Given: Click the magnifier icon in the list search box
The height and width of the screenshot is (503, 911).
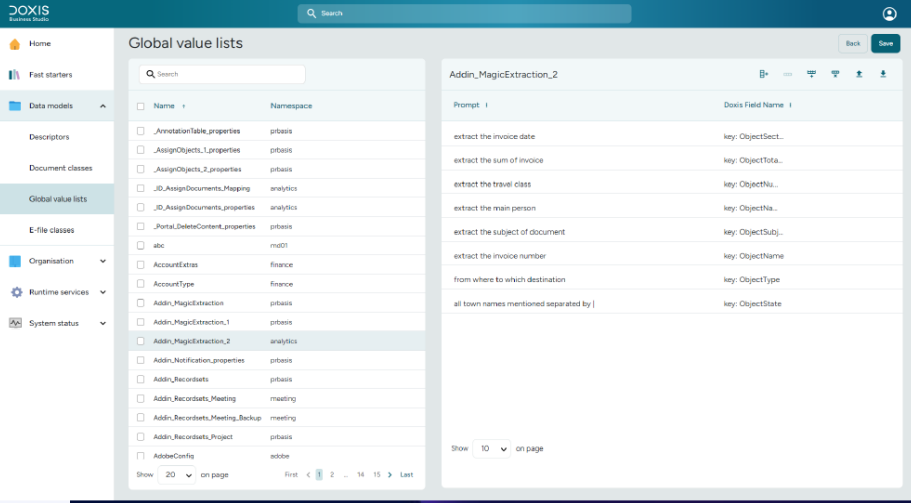Looking at the screenshot, I should 150,74.
